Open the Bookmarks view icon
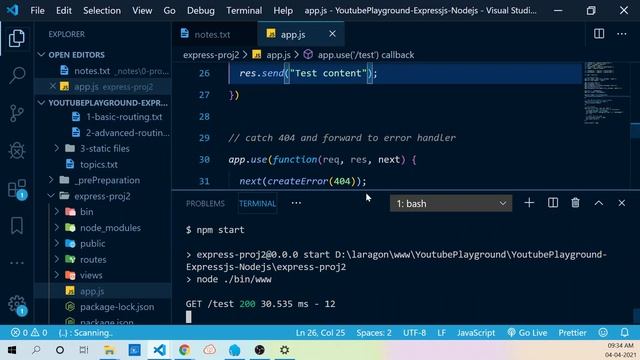The width and height of the screenshot is (640, 360). pos(17,225)
